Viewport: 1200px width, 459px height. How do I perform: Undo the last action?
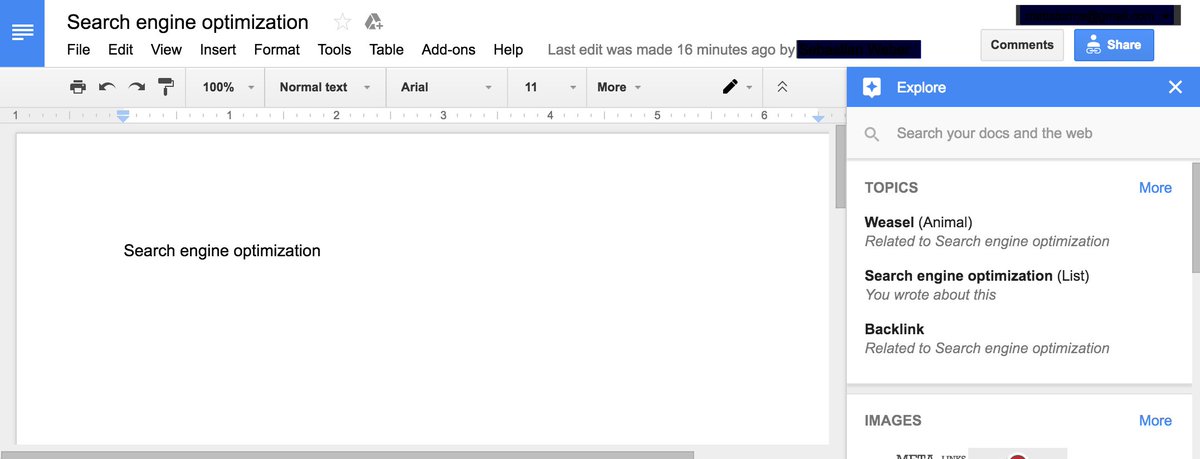(x=107, y=87)
